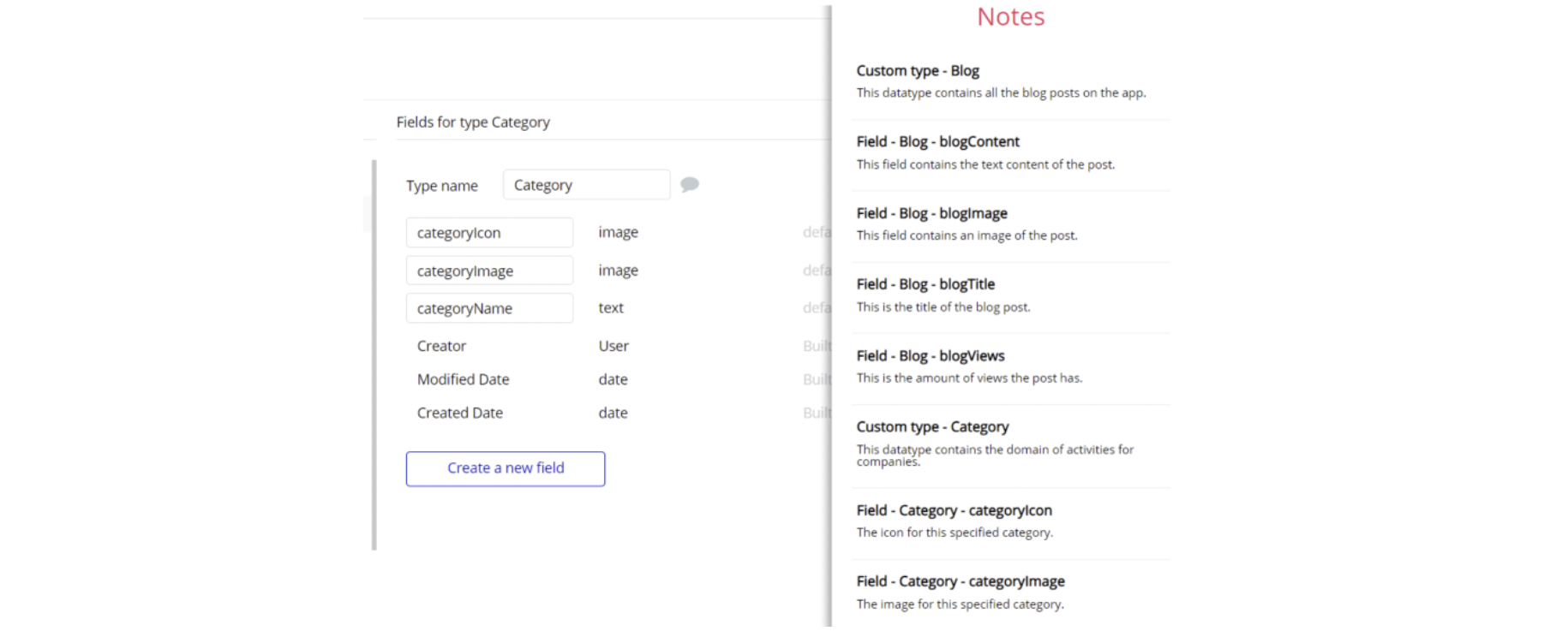The height and width of the screenshot is (637, 1568).
Task: Open the Field - Blog - blogTitle note
Action: click(x=925, y=284)
